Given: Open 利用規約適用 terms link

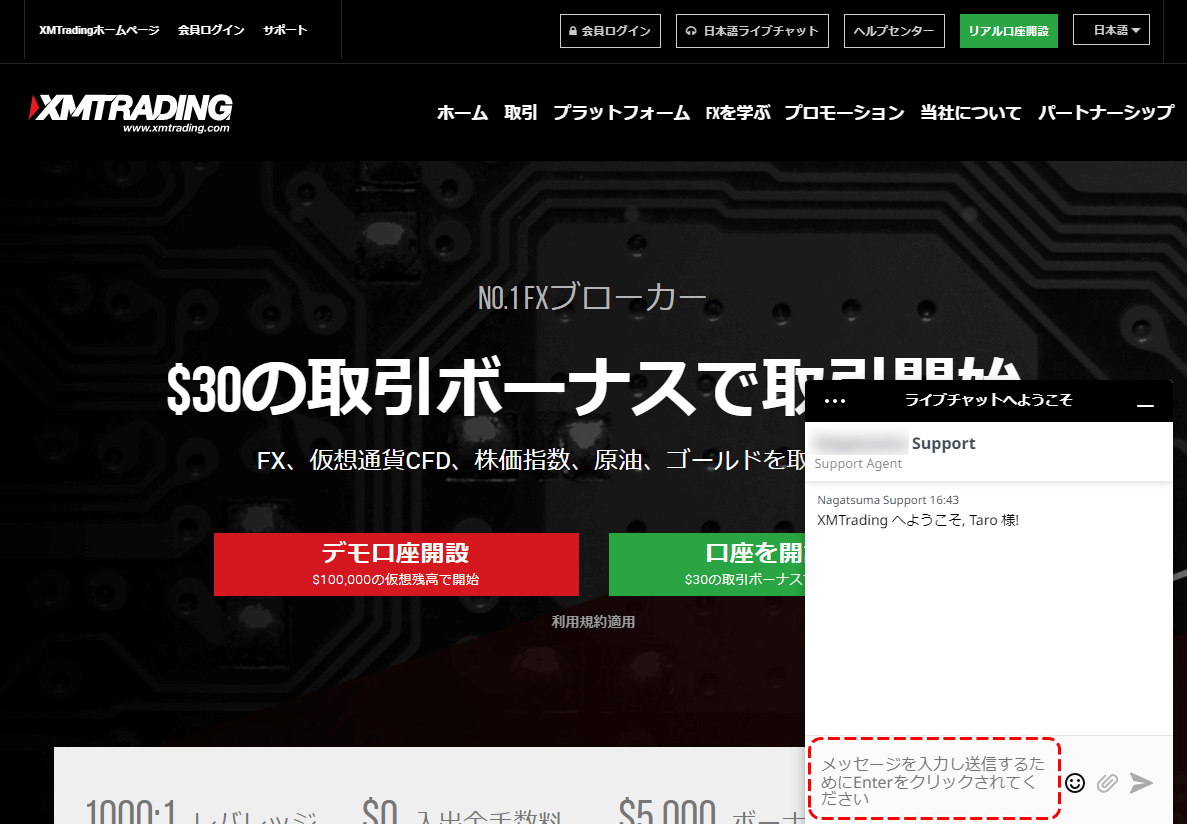Looking at the screenshot, I should pyautogui.click(x=594, y=622).
